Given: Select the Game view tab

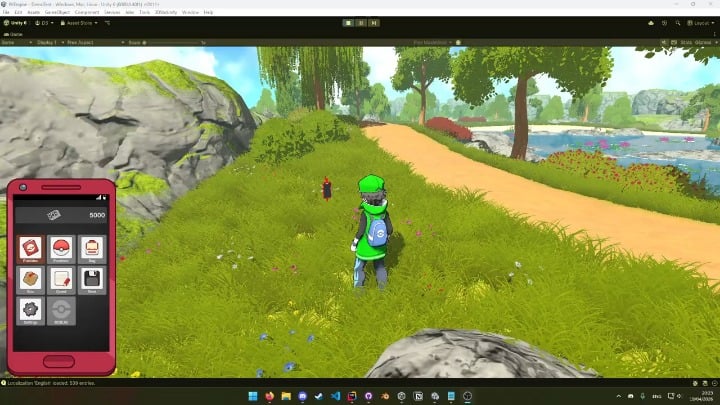Looking at the screenshot, I should click(x=13, y=34).
